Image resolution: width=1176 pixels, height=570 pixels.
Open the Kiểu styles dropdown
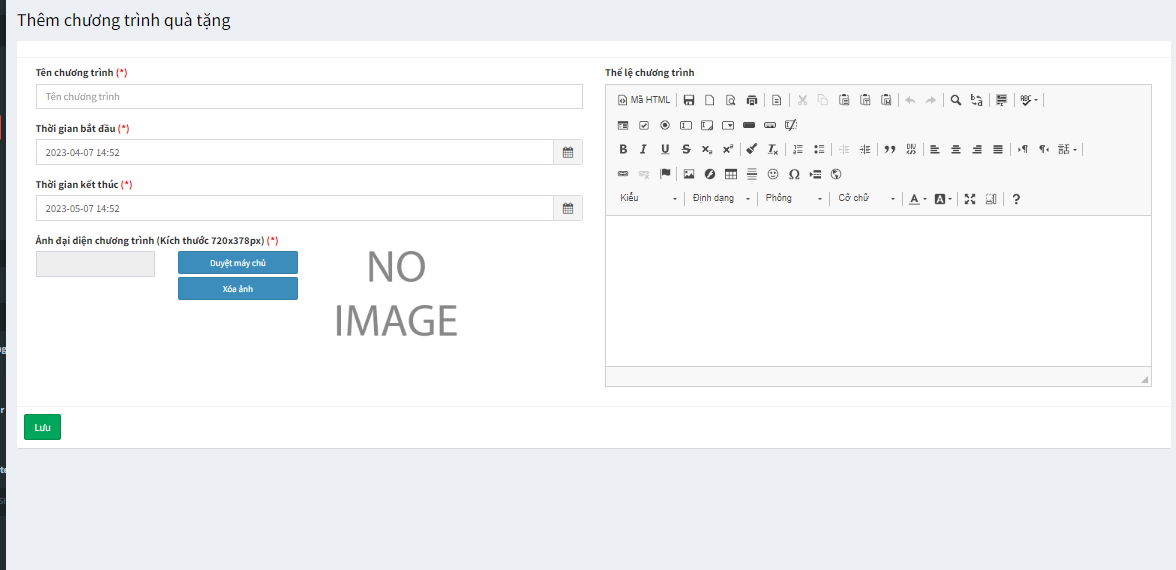click(x=648, y=199)
